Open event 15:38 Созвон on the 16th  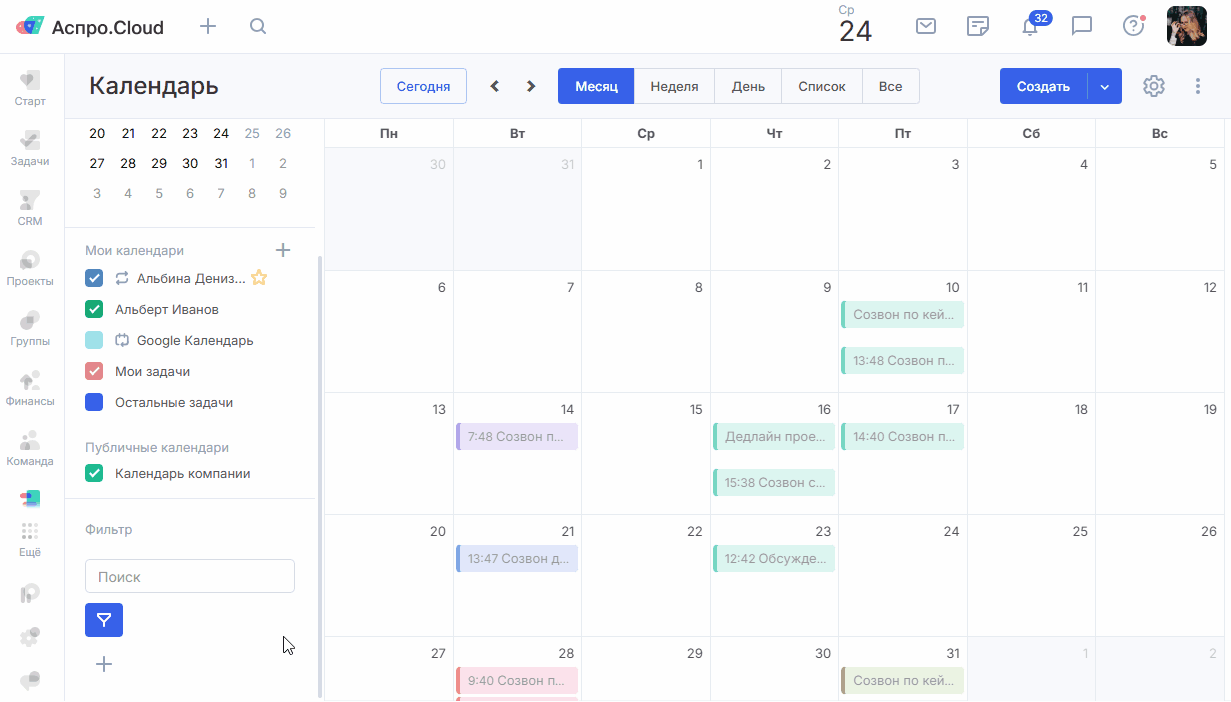point(774,482)
